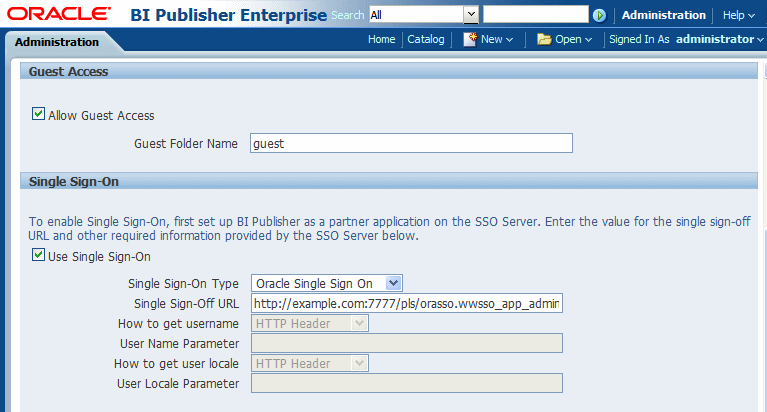Open the New menu dropdown
The height and width of the screenshot is (412, 767).
[497, 39]
